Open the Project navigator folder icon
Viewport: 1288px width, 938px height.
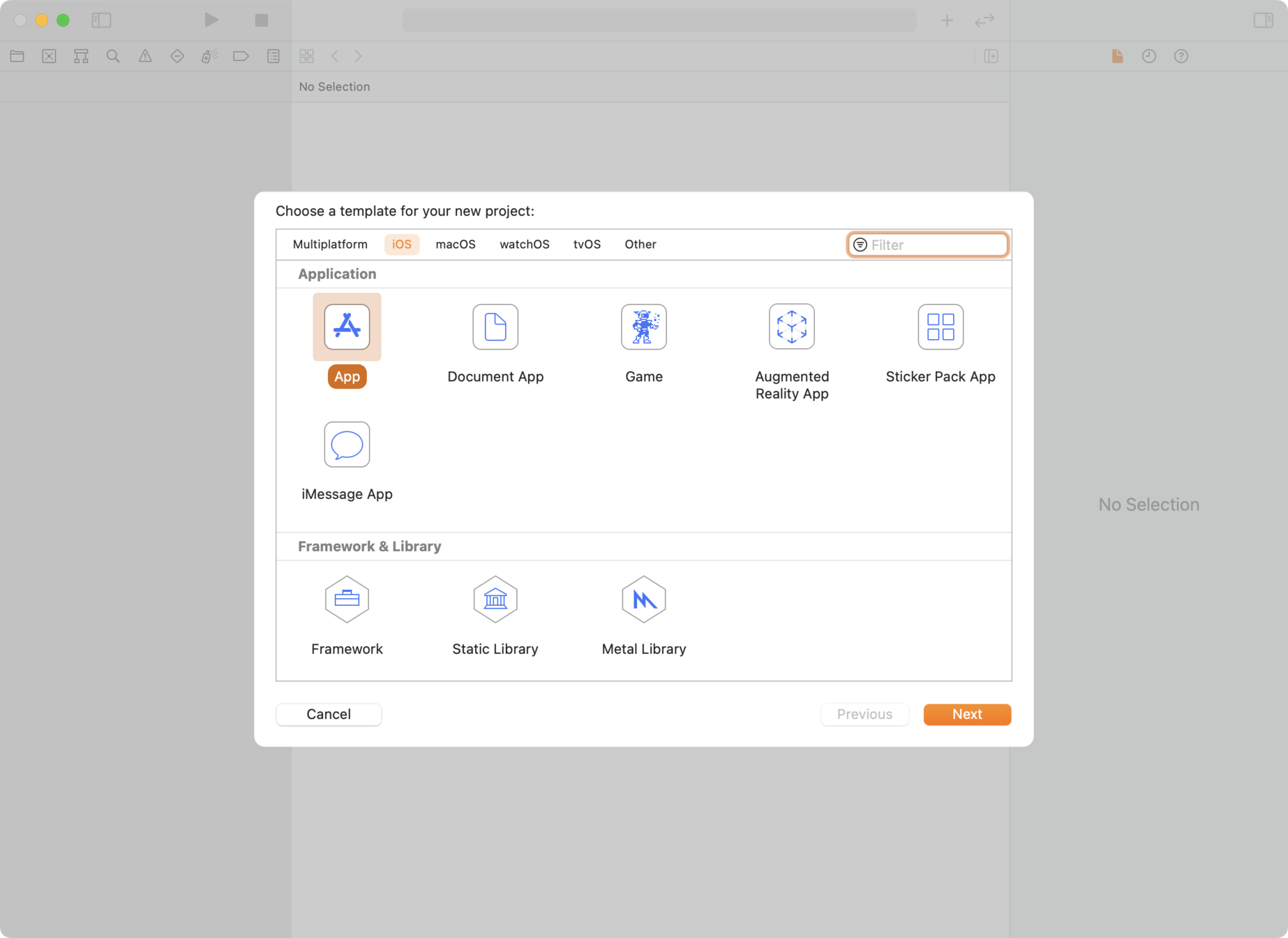point(17,56)
